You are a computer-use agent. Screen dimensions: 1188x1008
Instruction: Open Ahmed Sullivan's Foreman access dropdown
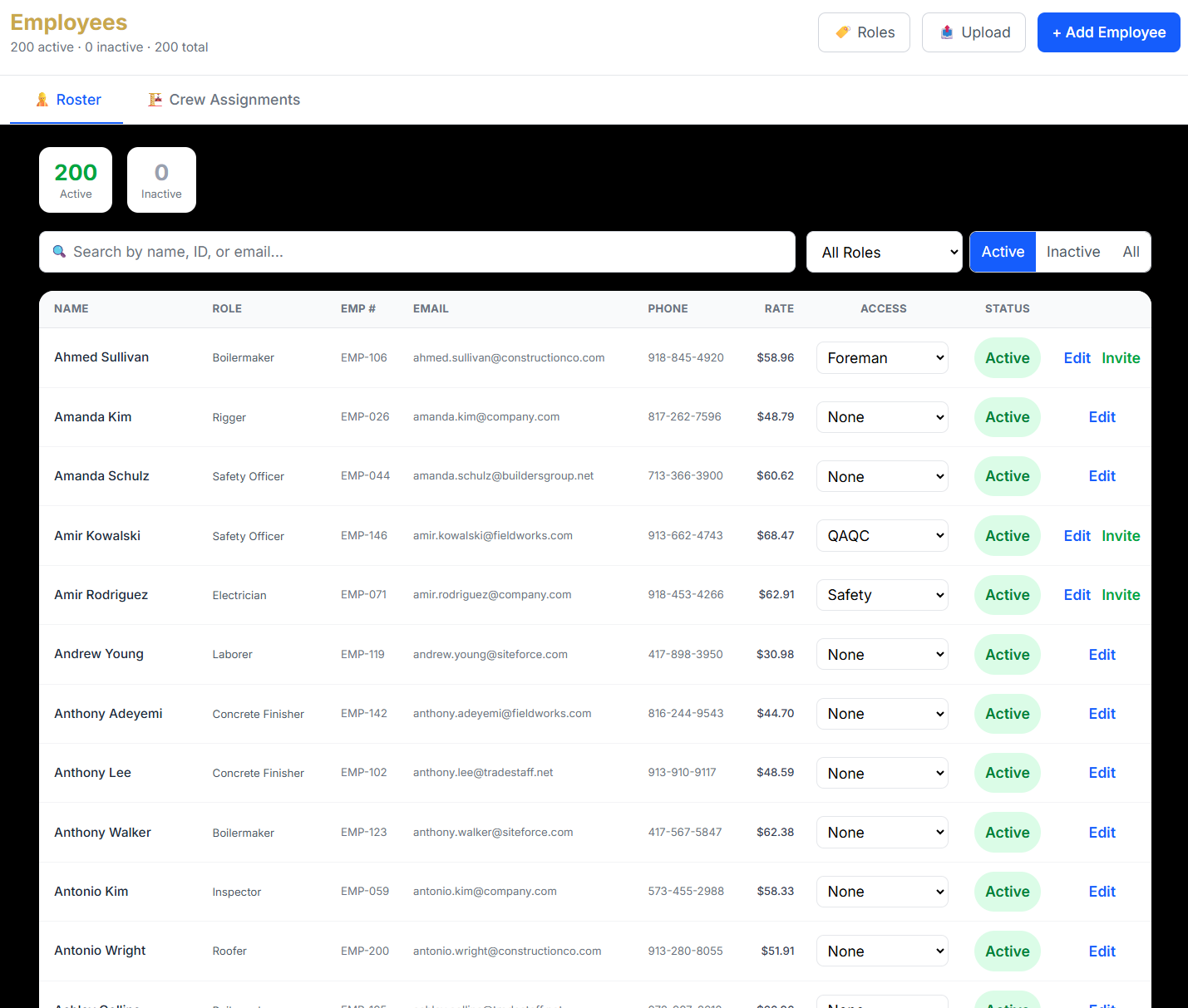click(x=882, y=358)
